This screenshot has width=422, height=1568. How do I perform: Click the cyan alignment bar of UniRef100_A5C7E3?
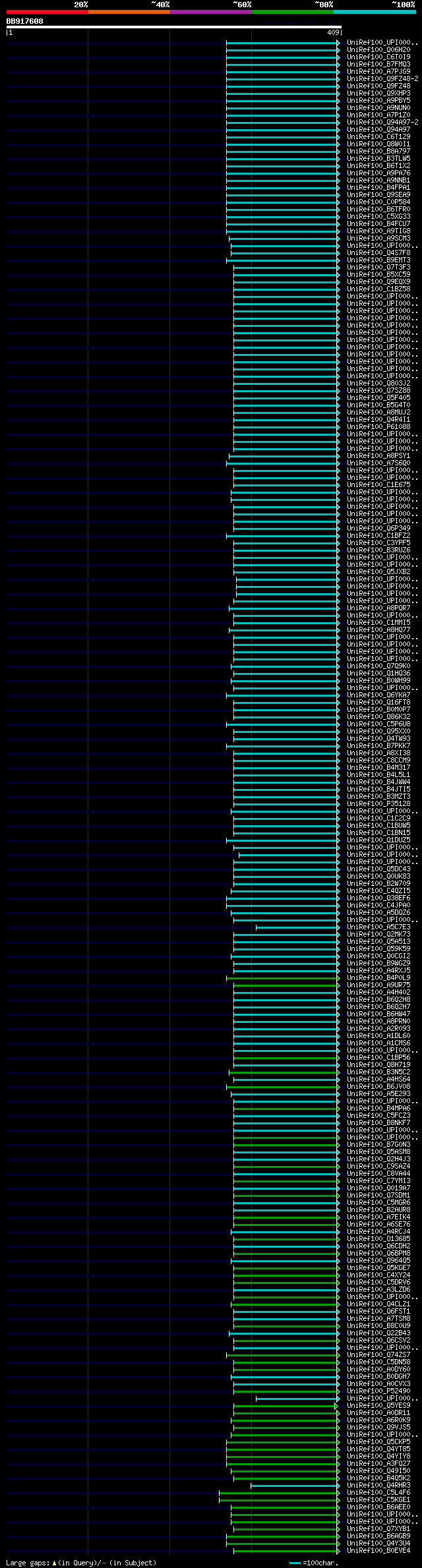tap(297, 927)
